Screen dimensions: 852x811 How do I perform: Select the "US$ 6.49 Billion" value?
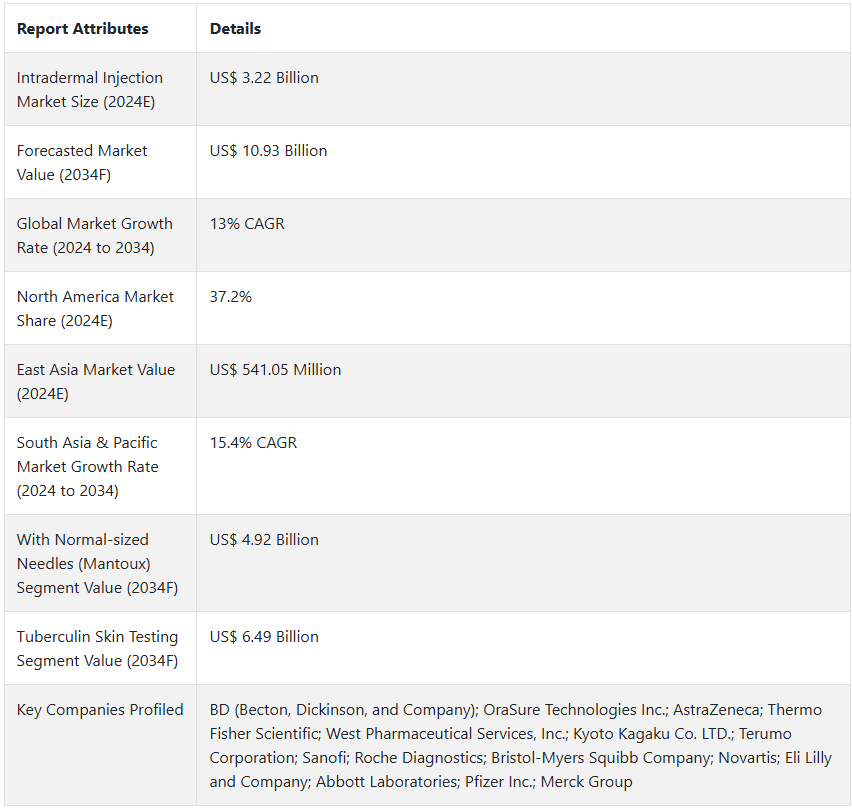coord(264,637)
